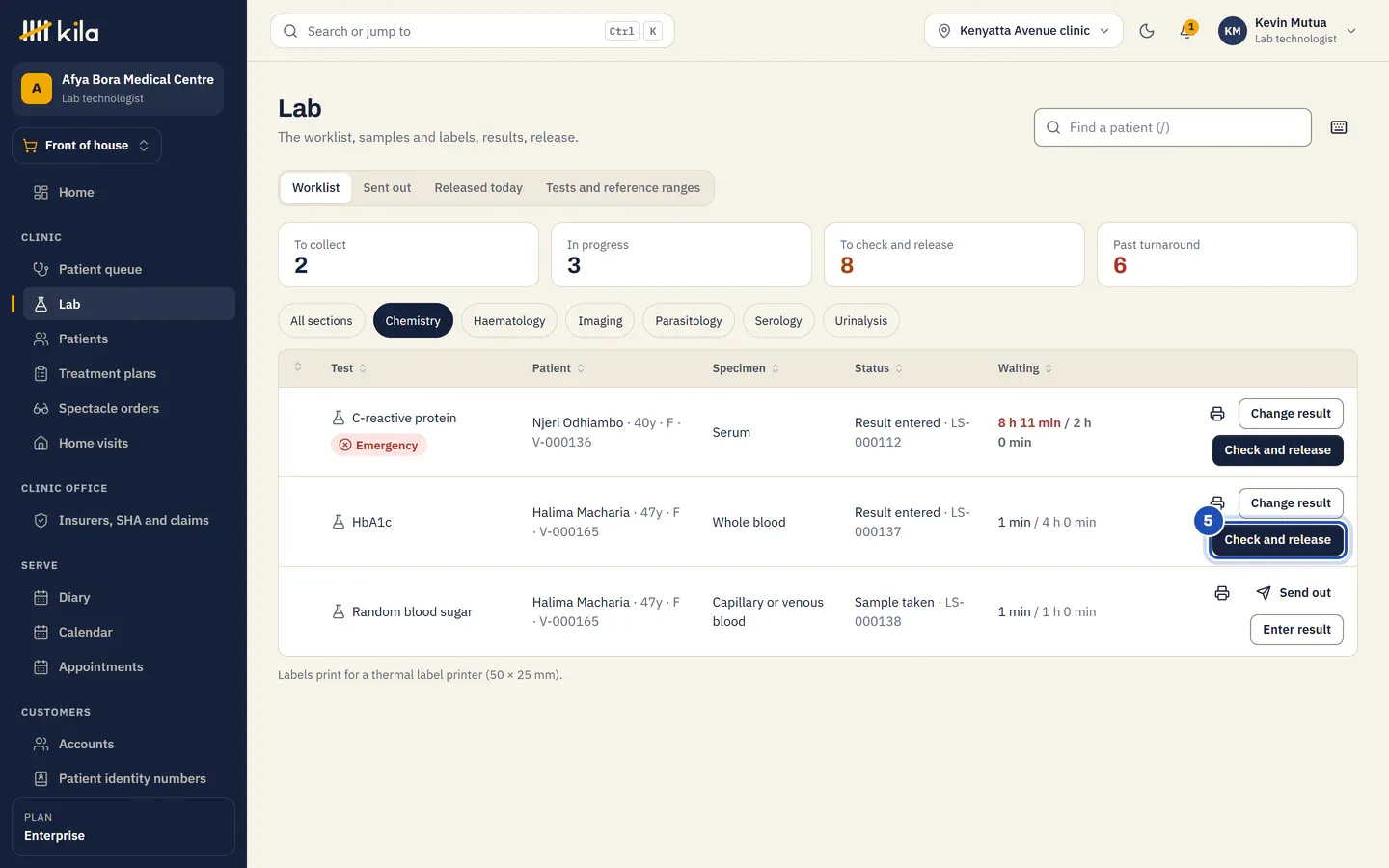Screen dimensions: 1389x868
Task: Open the Past turnaround card
Action: 1227,255
